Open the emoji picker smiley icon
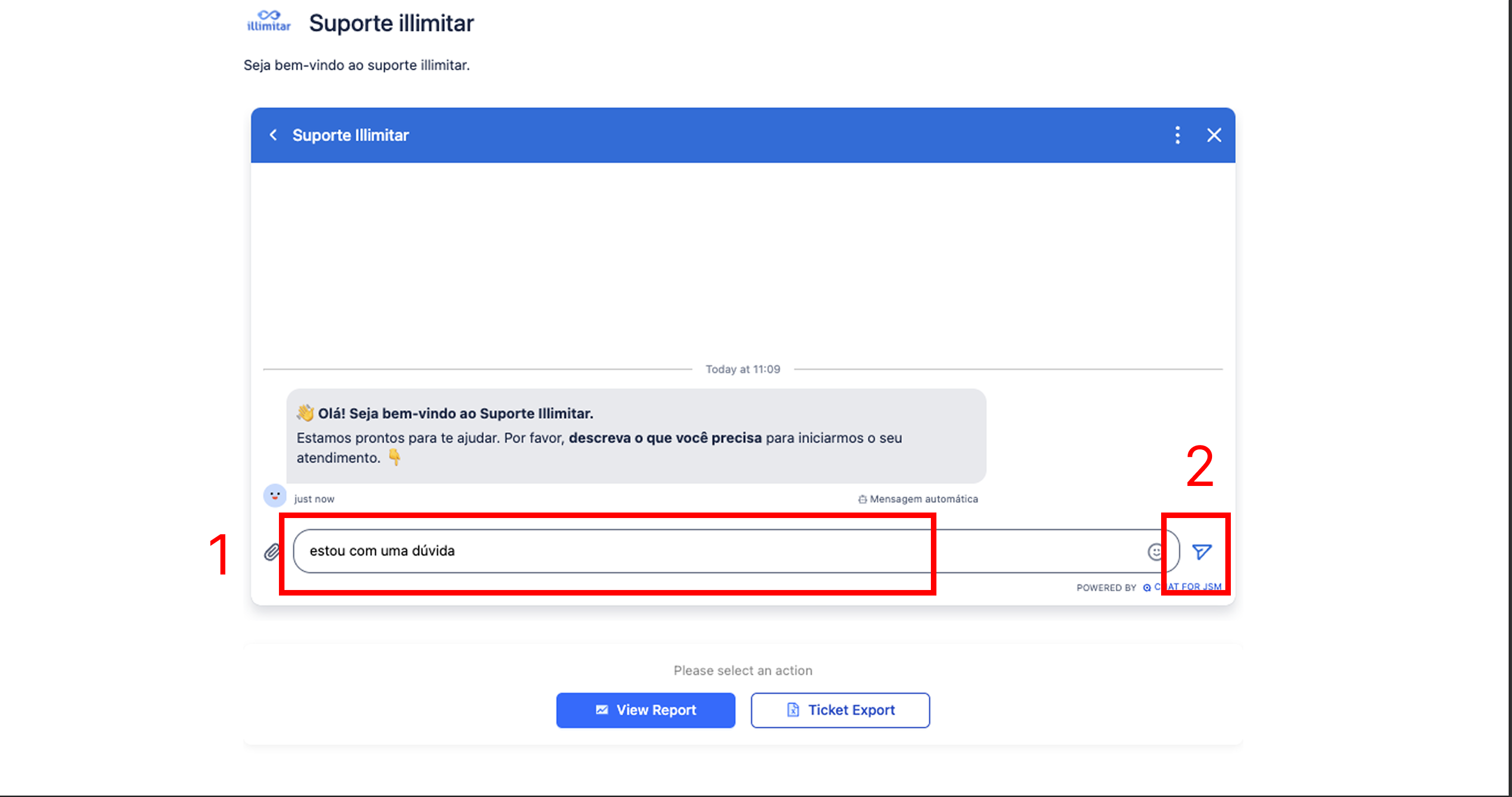This screenshot has height=797, width=1512. point(1154,552)
